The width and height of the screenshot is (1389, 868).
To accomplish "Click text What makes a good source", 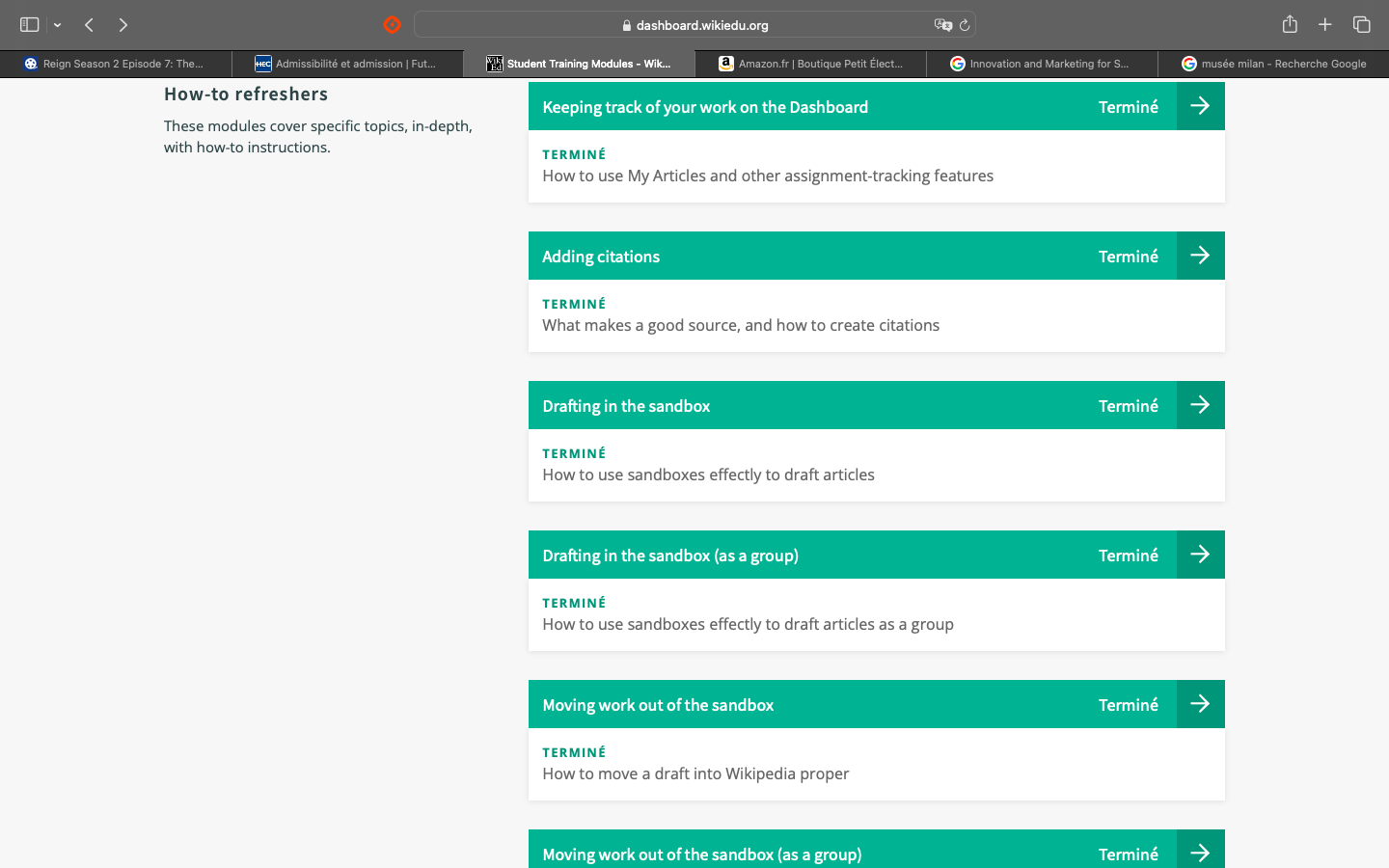I will 741,325.
